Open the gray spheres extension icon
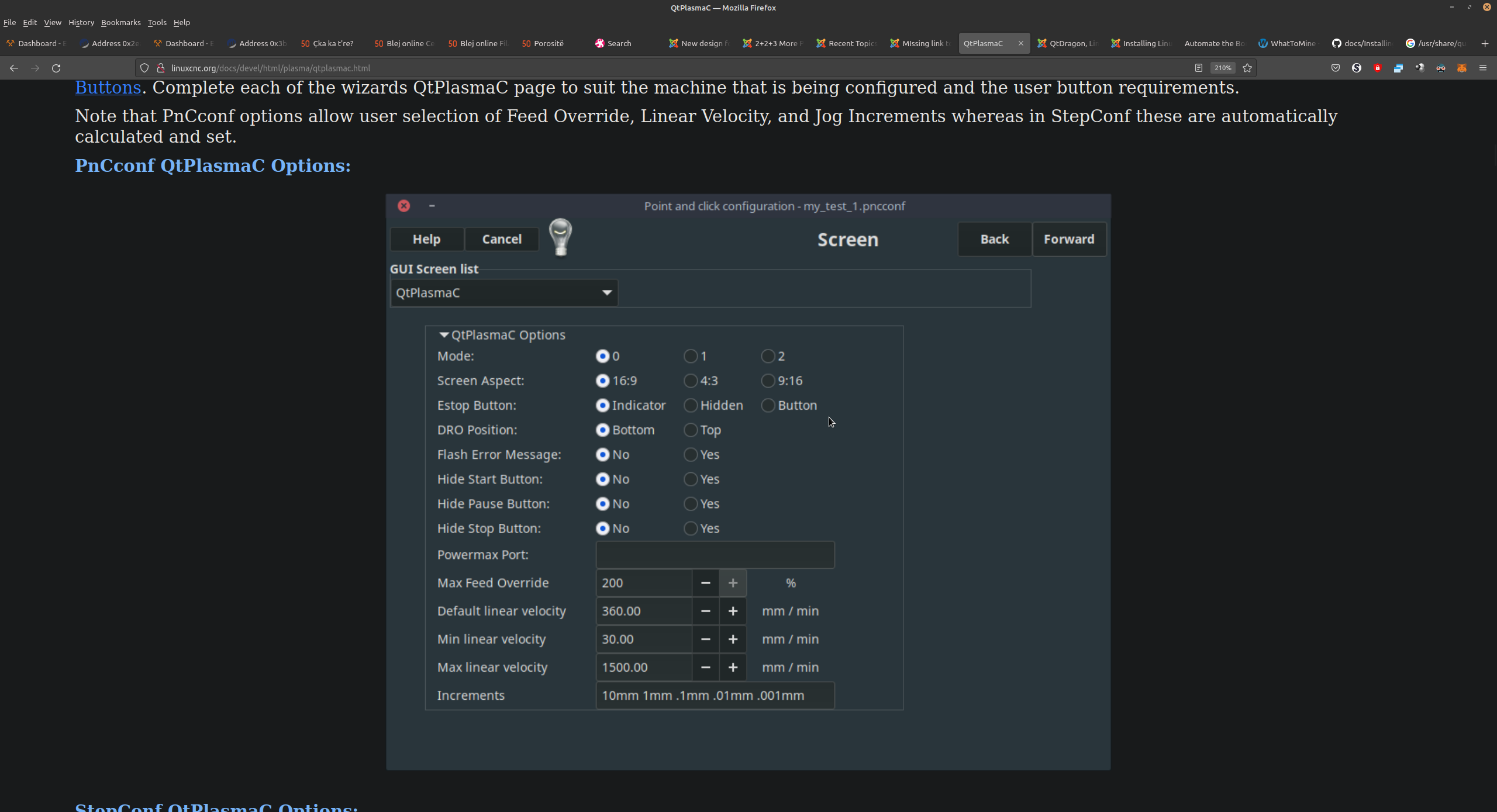This screenshot has width=1497, height=812. 1420,68
